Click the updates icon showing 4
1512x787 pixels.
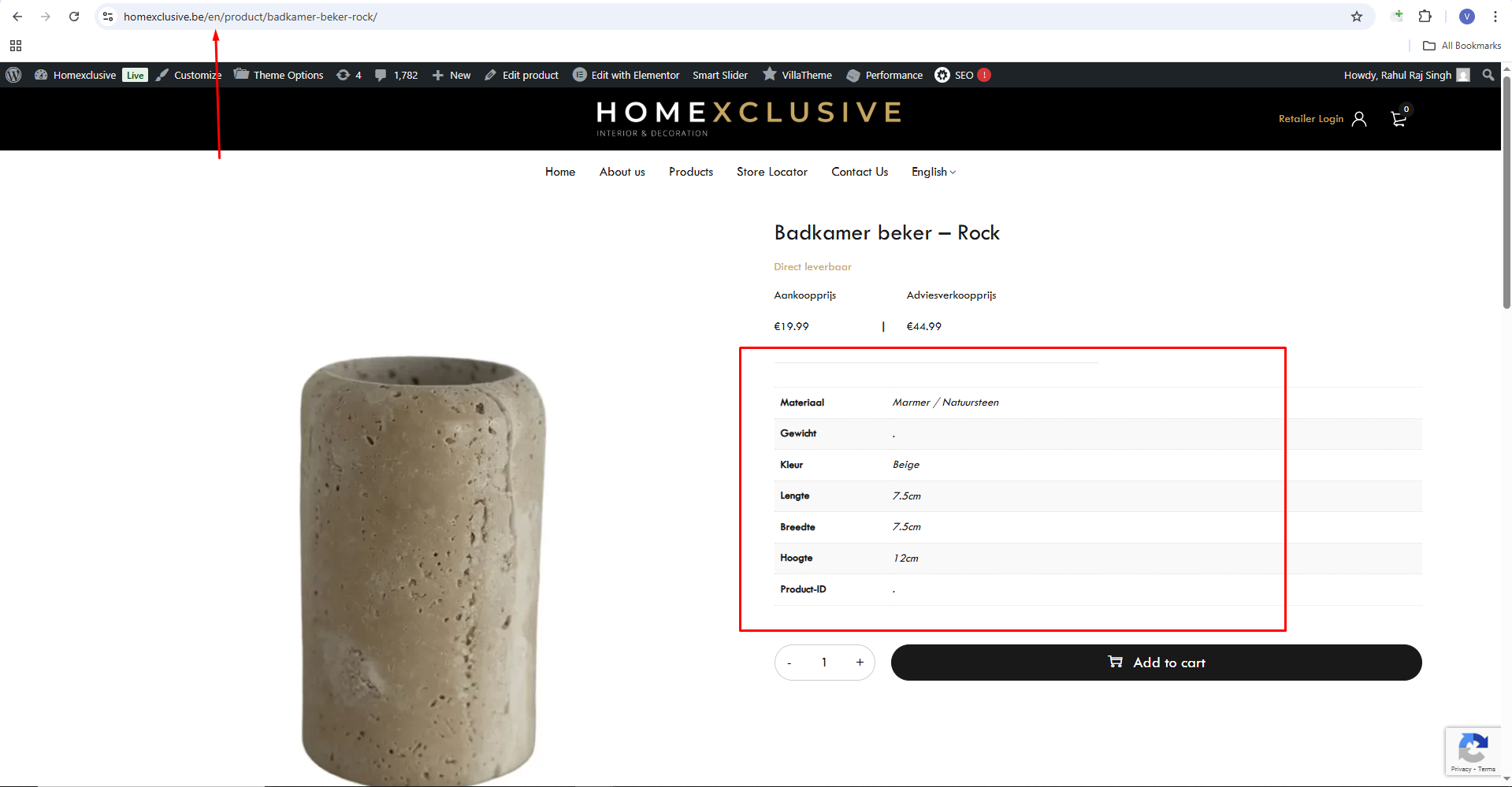[349, 75]
